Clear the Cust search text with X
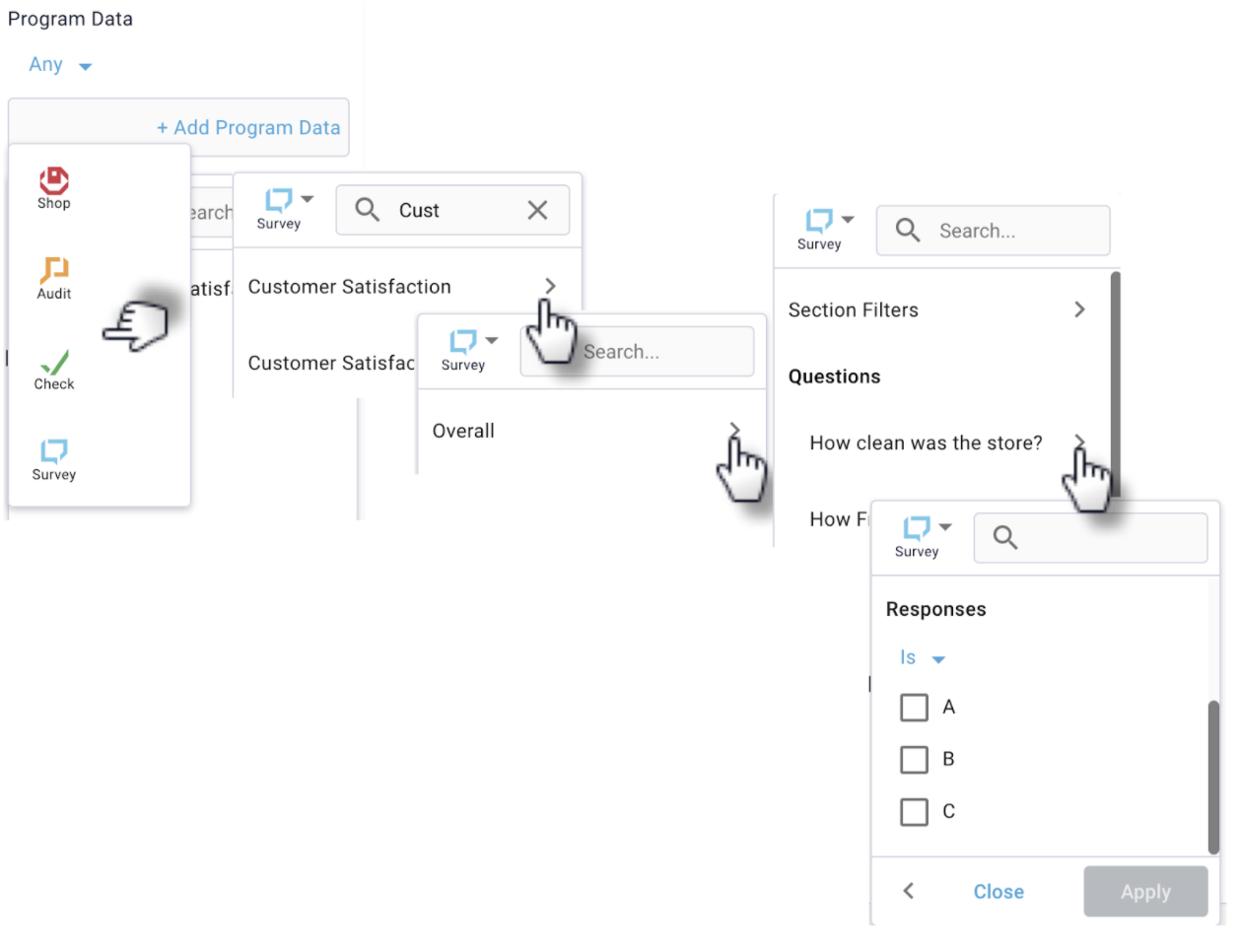The height and width of the screenshot is (952, 1238). pyautogui.click(x=537, y=210)
